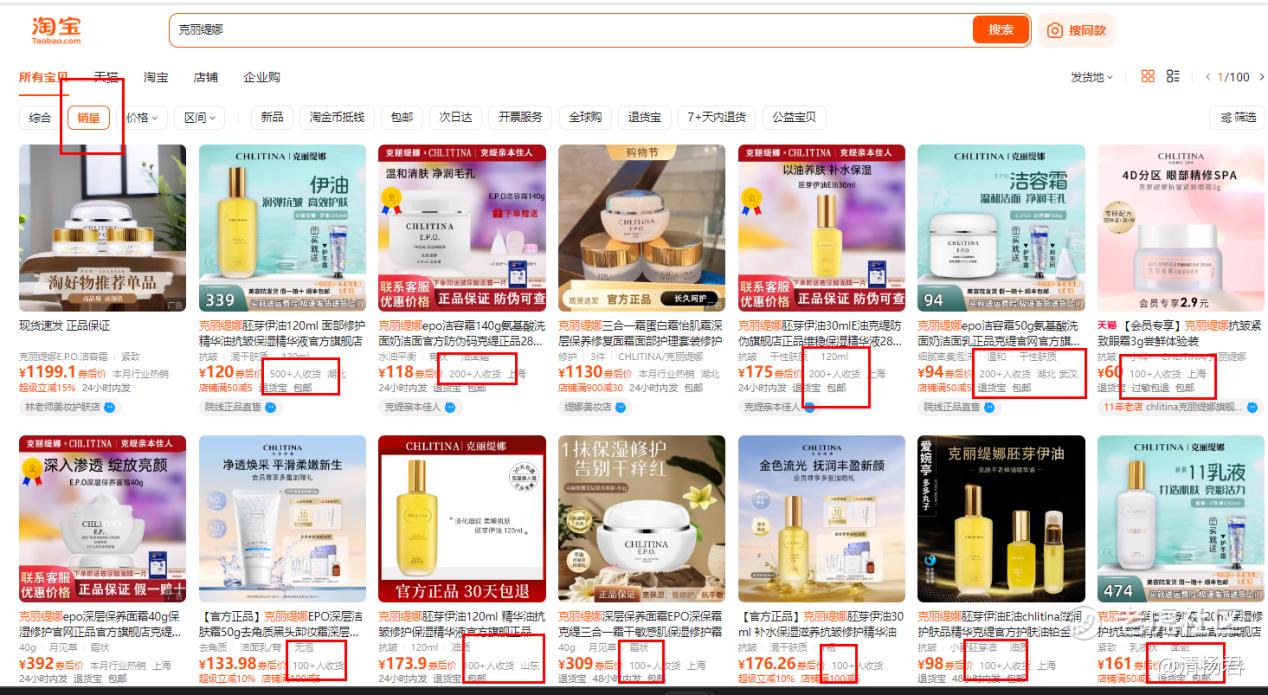Click the orange 搜索 button
The width and height of the screenshot is (1268, 695).
pyautogui.click(x=1001, y=30)
